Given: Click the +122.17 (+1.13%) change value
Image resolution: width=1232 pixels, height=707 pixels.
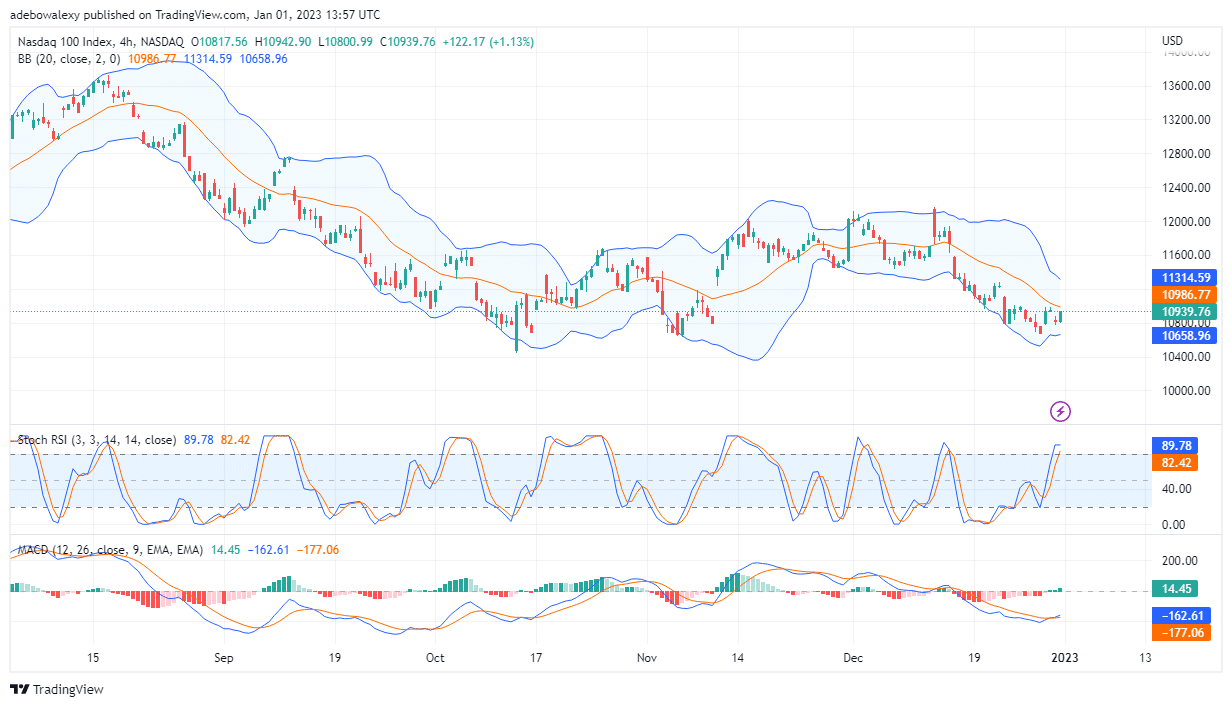Looking at the screenshot, I should 489,42.
